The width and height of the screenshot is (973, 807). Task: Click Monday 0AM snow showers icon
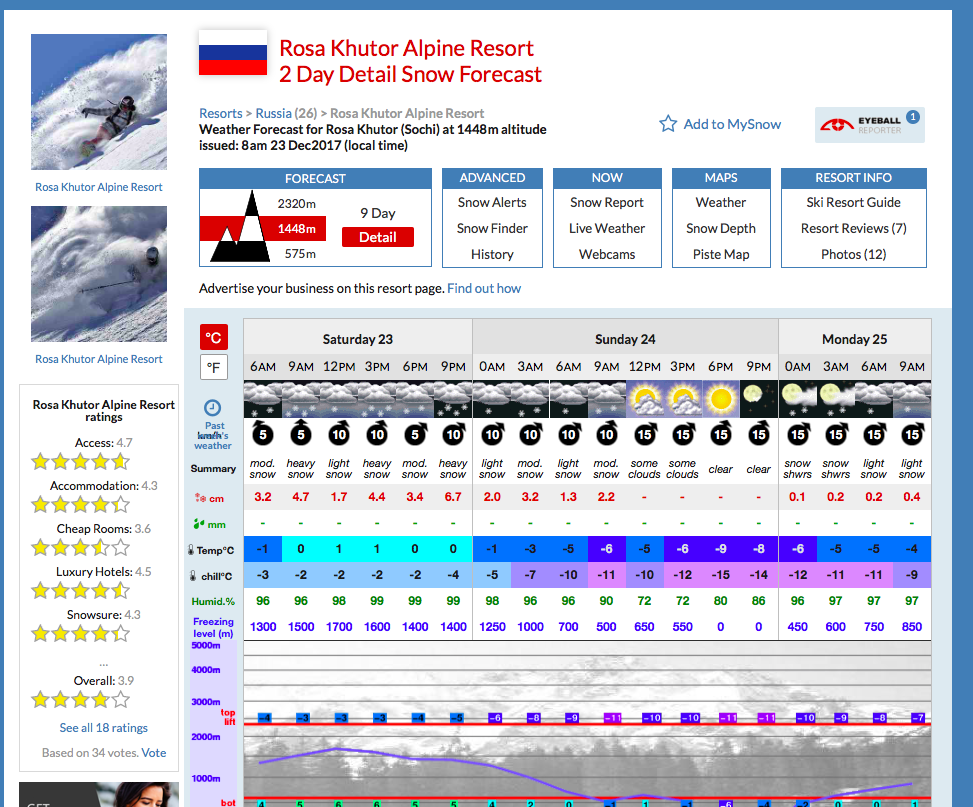[x=797, y=399]
